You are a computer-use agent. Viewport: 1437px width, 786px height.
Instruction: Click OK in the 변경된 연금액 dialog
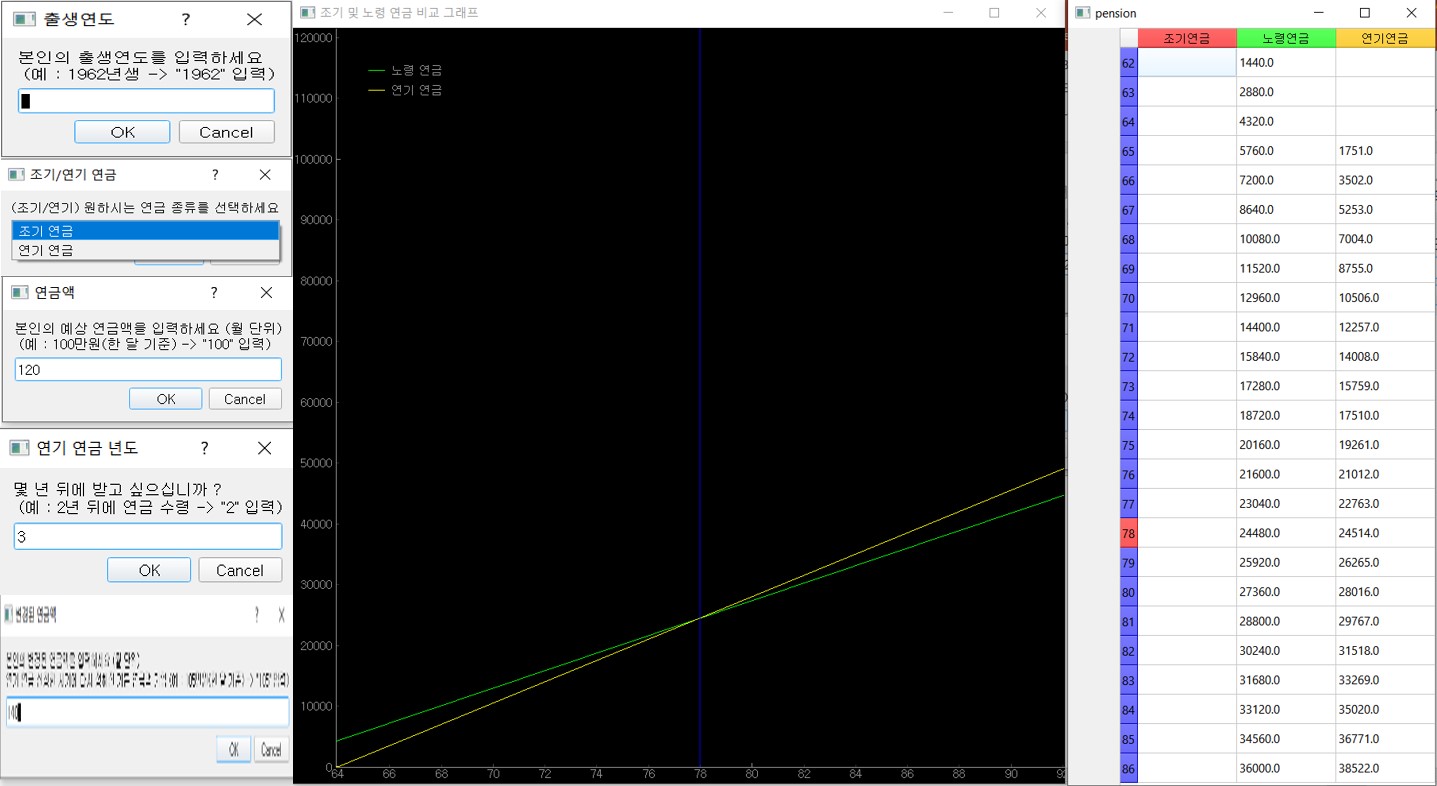coord(233,749)
